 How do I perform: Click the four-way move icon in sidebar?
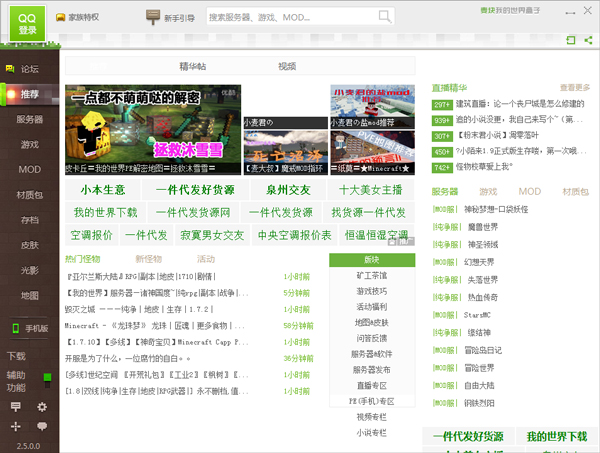tap(15, 426)
